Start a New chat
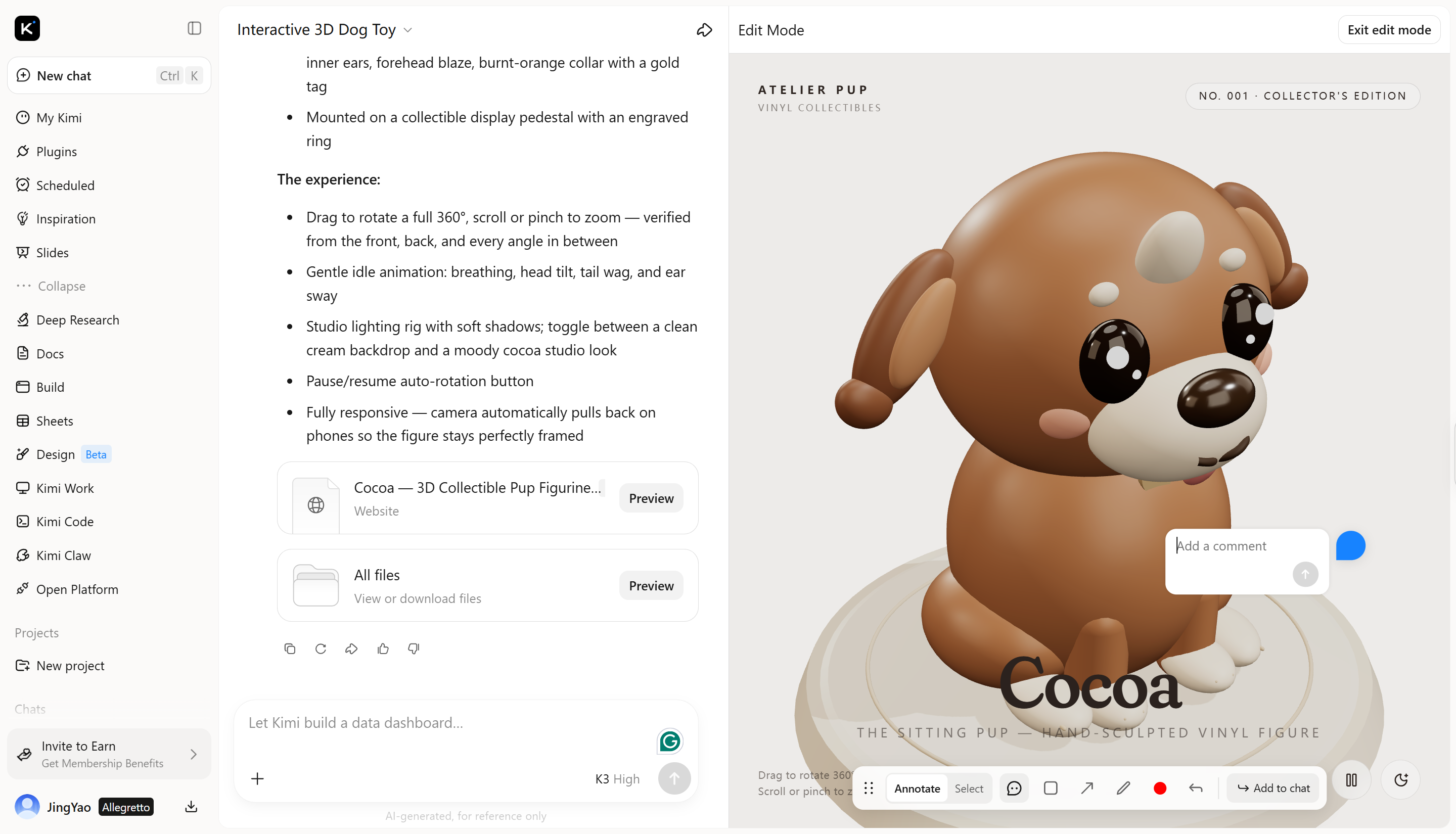 [109, 76]
